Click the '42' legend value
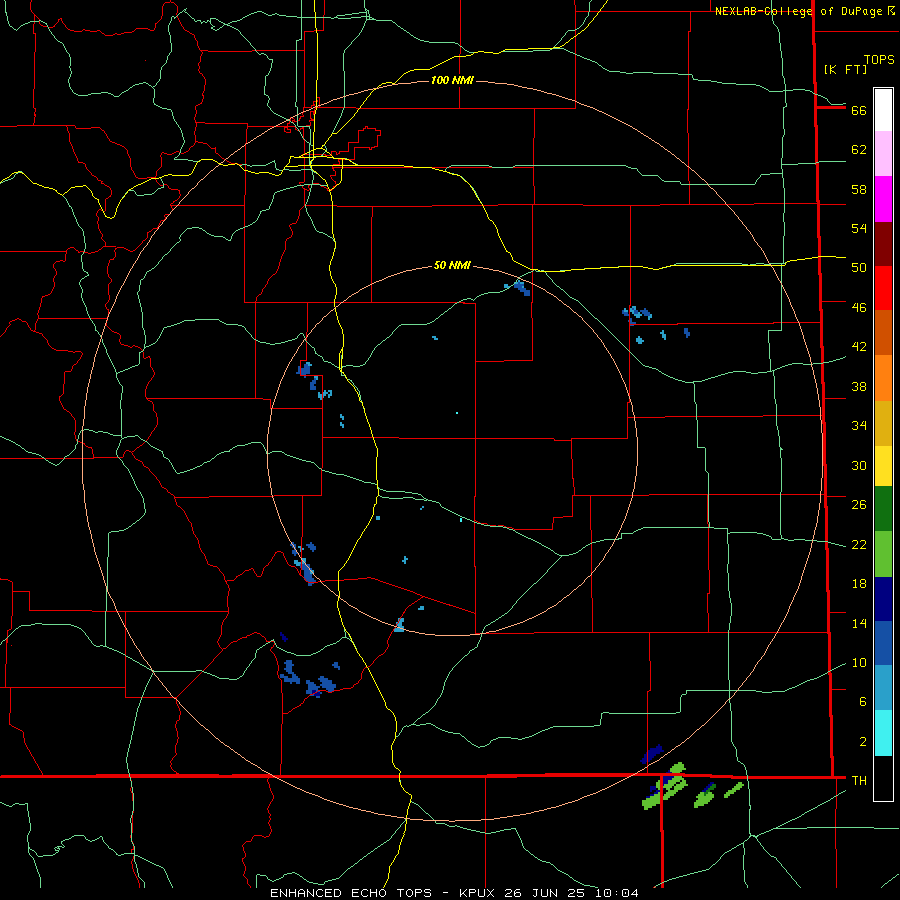The height and width of the screenshot is (900, 900). click(x=859, y=347)
